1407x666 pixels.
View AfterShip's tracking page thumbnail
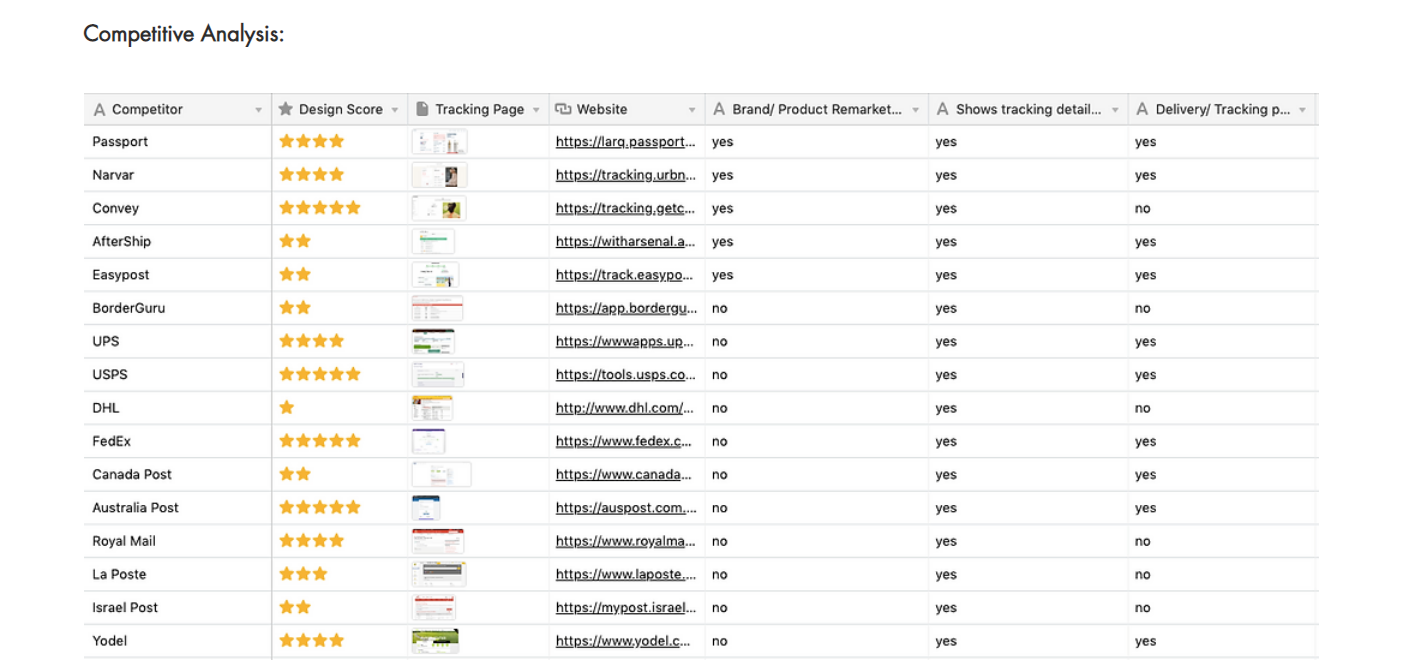[x=433, y=241]
